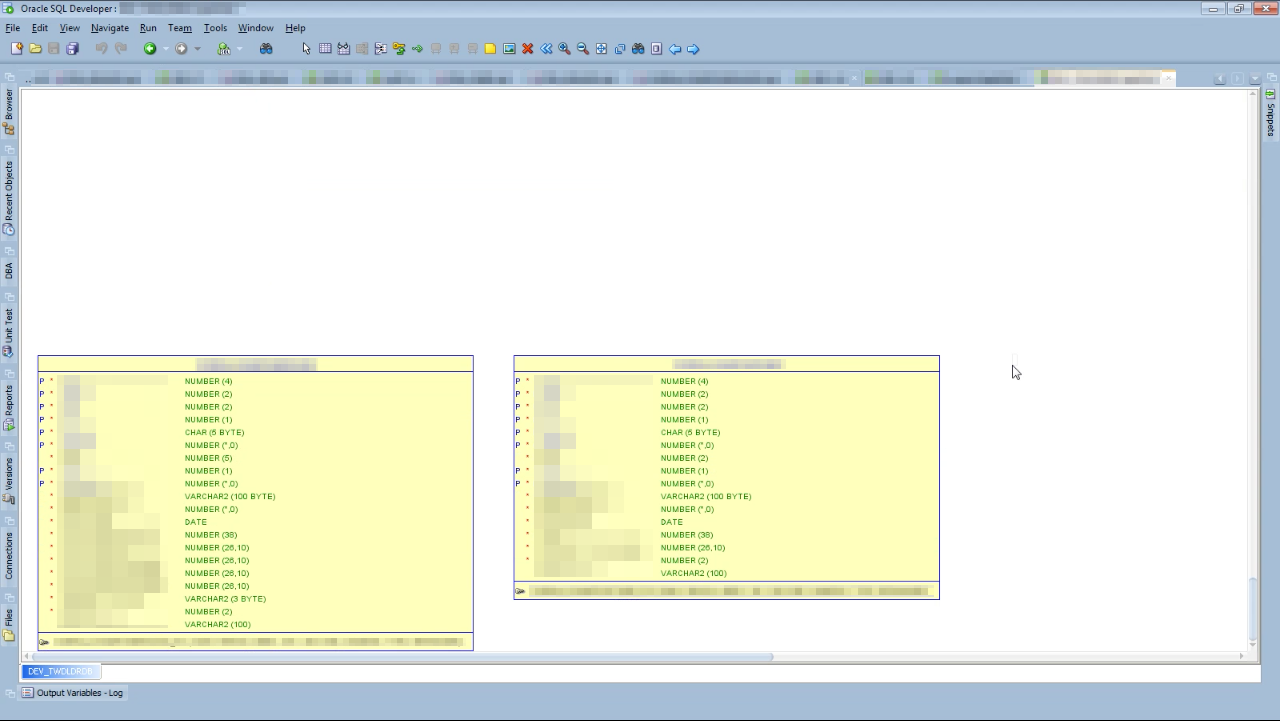The image size is (1280, 721).
Task: Click the Undo arrow icon
Action: click(101, 48)
